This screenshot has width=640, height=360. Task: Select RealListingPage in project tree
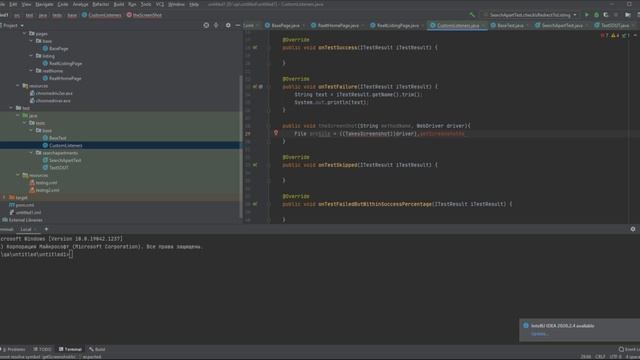(65, 63)
